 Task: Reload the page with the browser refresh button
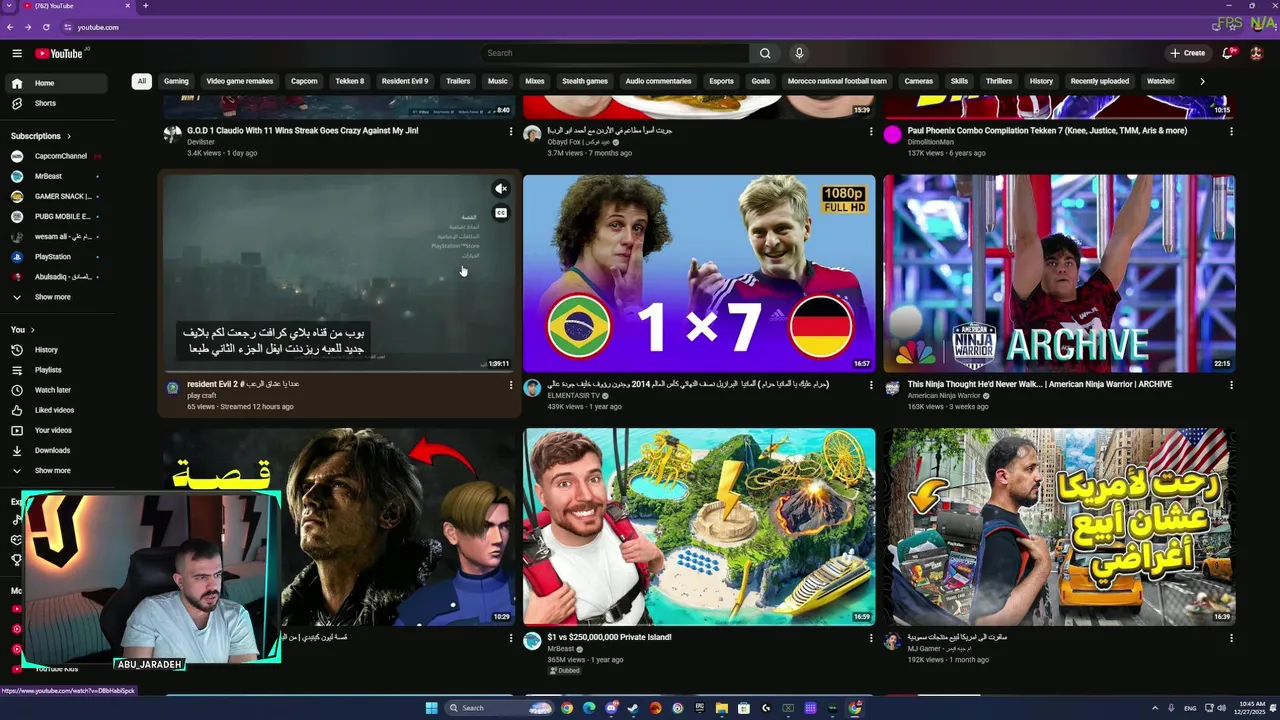tap(46, 27)
